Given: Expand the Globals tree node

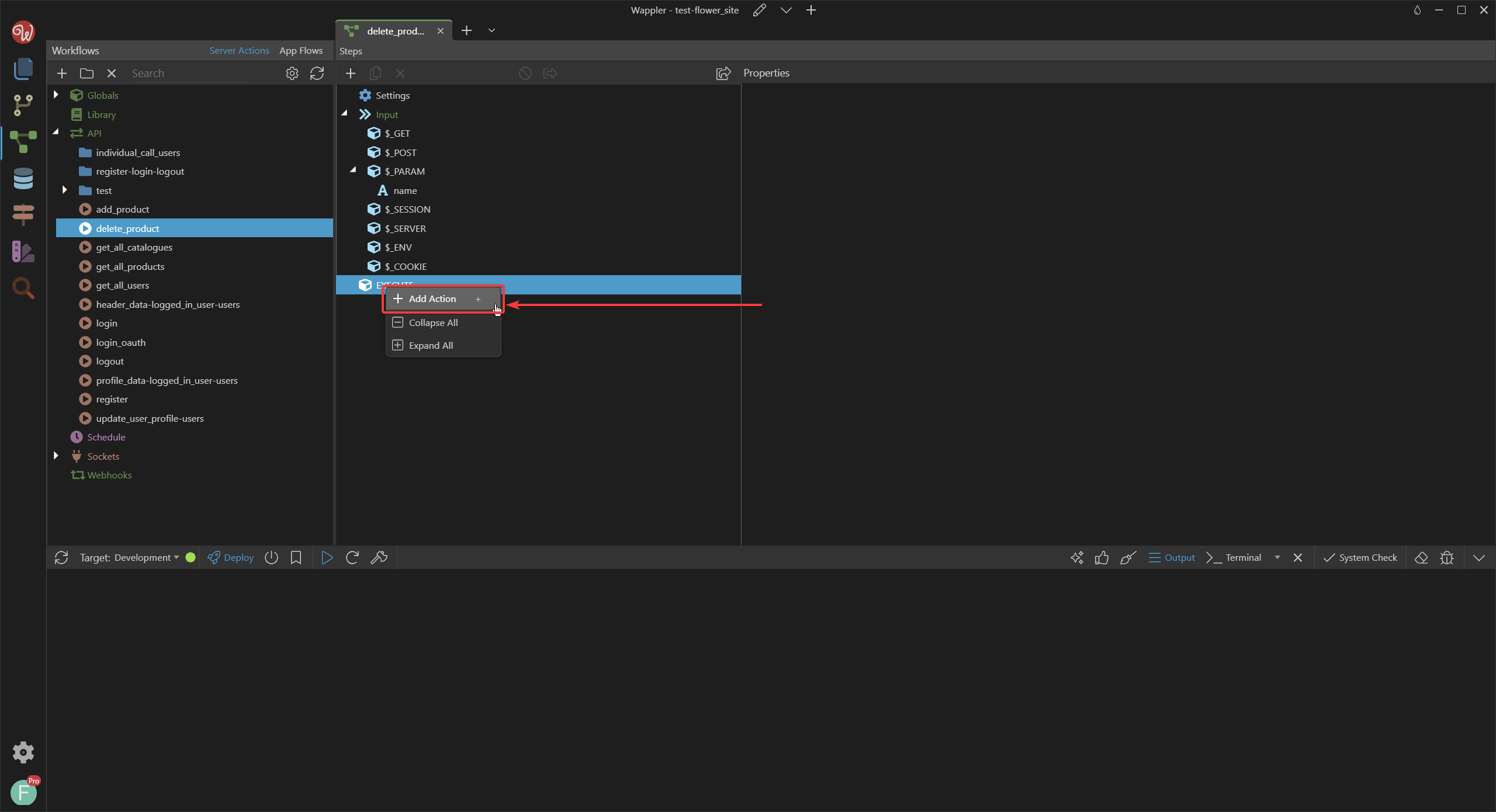Looking at the screenshot, I should 56,95.
